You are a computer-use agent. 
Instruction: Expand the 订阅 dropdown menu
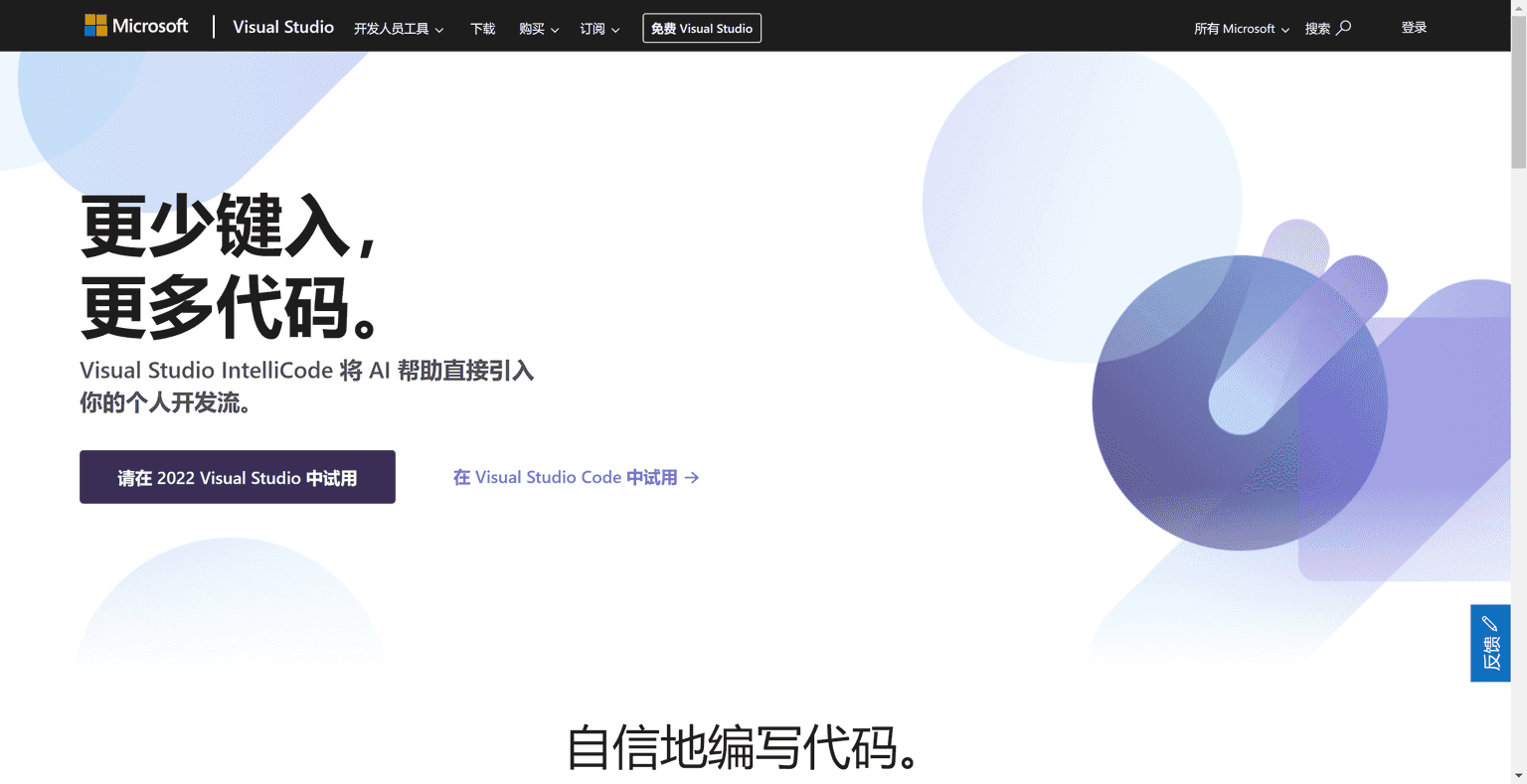pyautogui.click(x=599, y=29)
